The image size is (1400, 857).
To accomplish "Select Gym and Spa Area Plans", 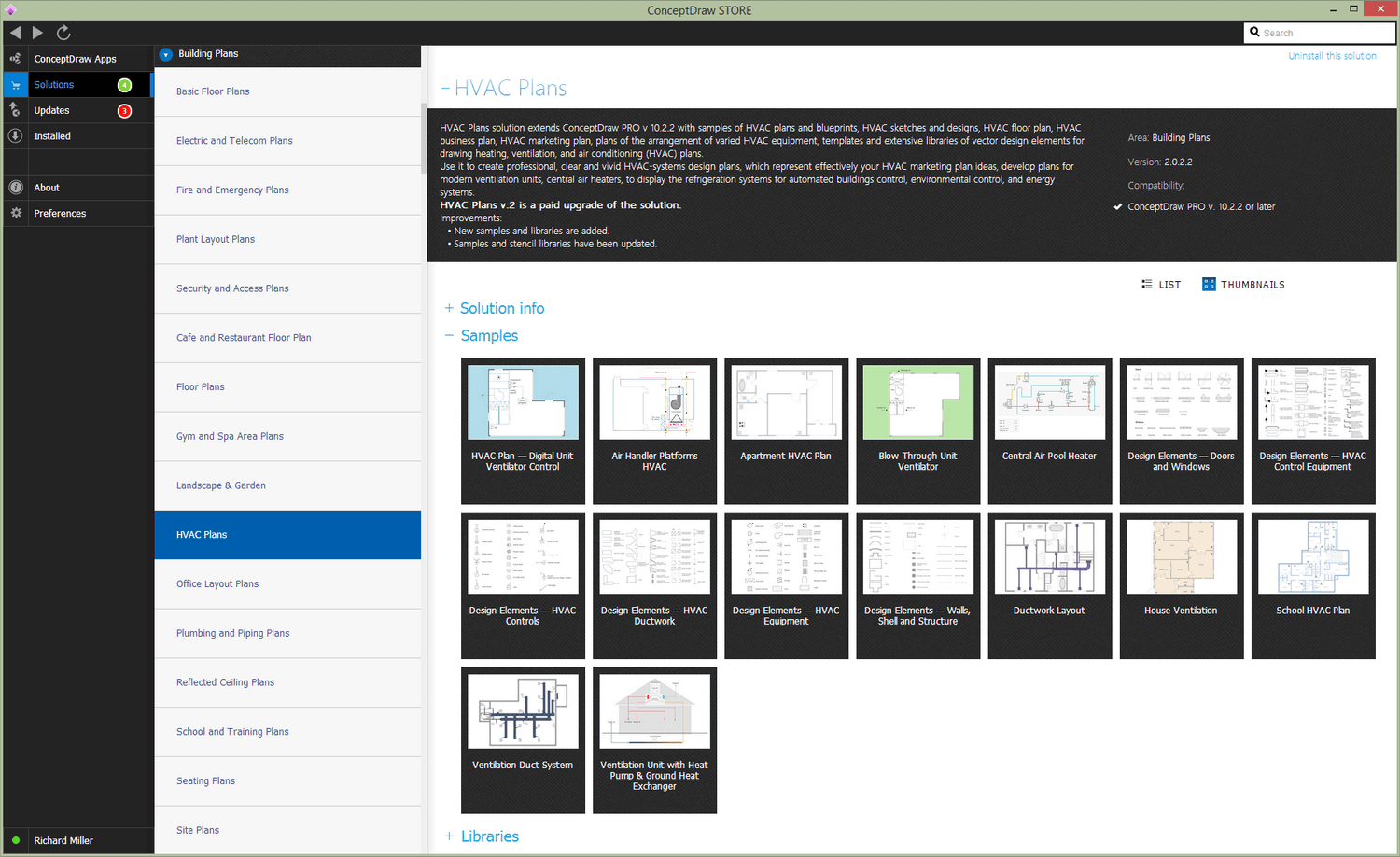I will coord(287,437).
